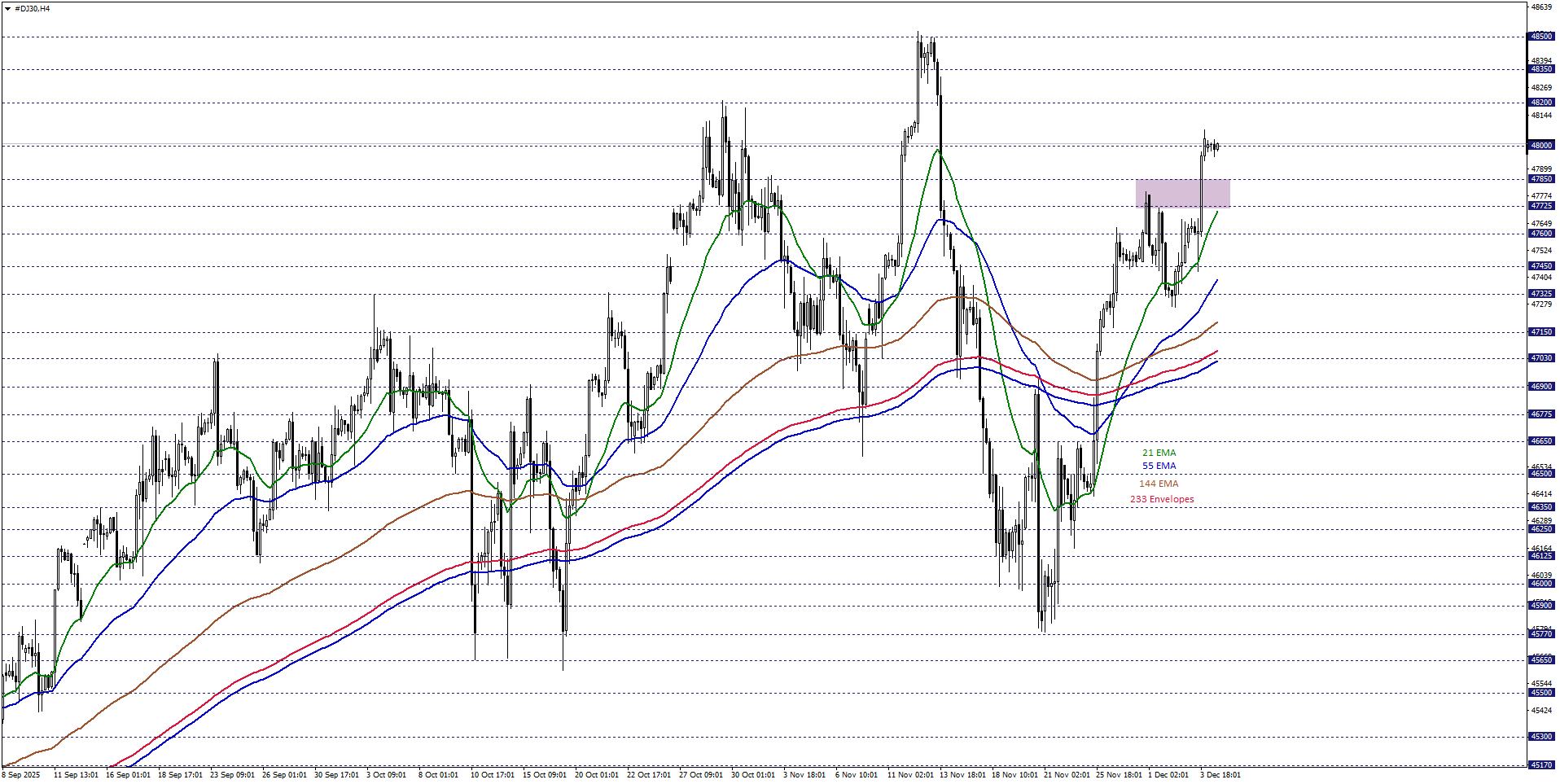
Task: Open the #DJ30,H4 chart dropdown arrow
Action: (7, 8)
